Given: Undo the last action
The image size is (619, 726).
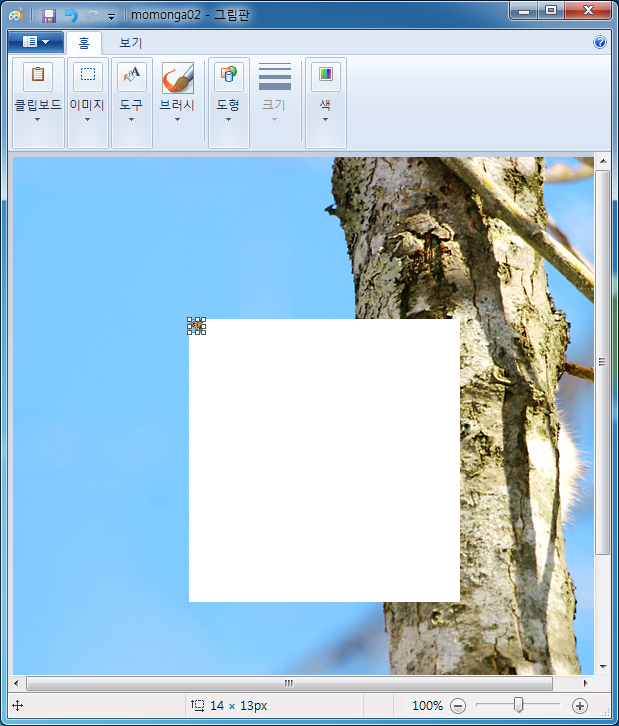Looking at the screenshot, I should (x=71, y=16).
